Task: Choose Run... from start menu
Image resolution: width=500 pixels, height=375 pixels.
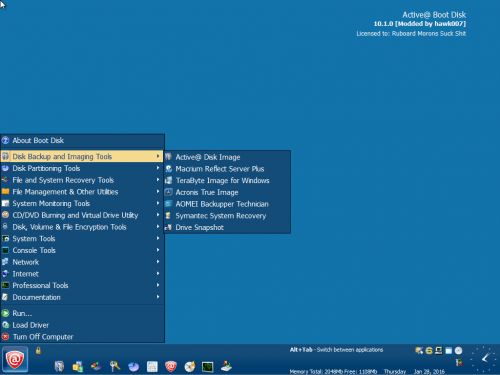Action: pos(82,313)
